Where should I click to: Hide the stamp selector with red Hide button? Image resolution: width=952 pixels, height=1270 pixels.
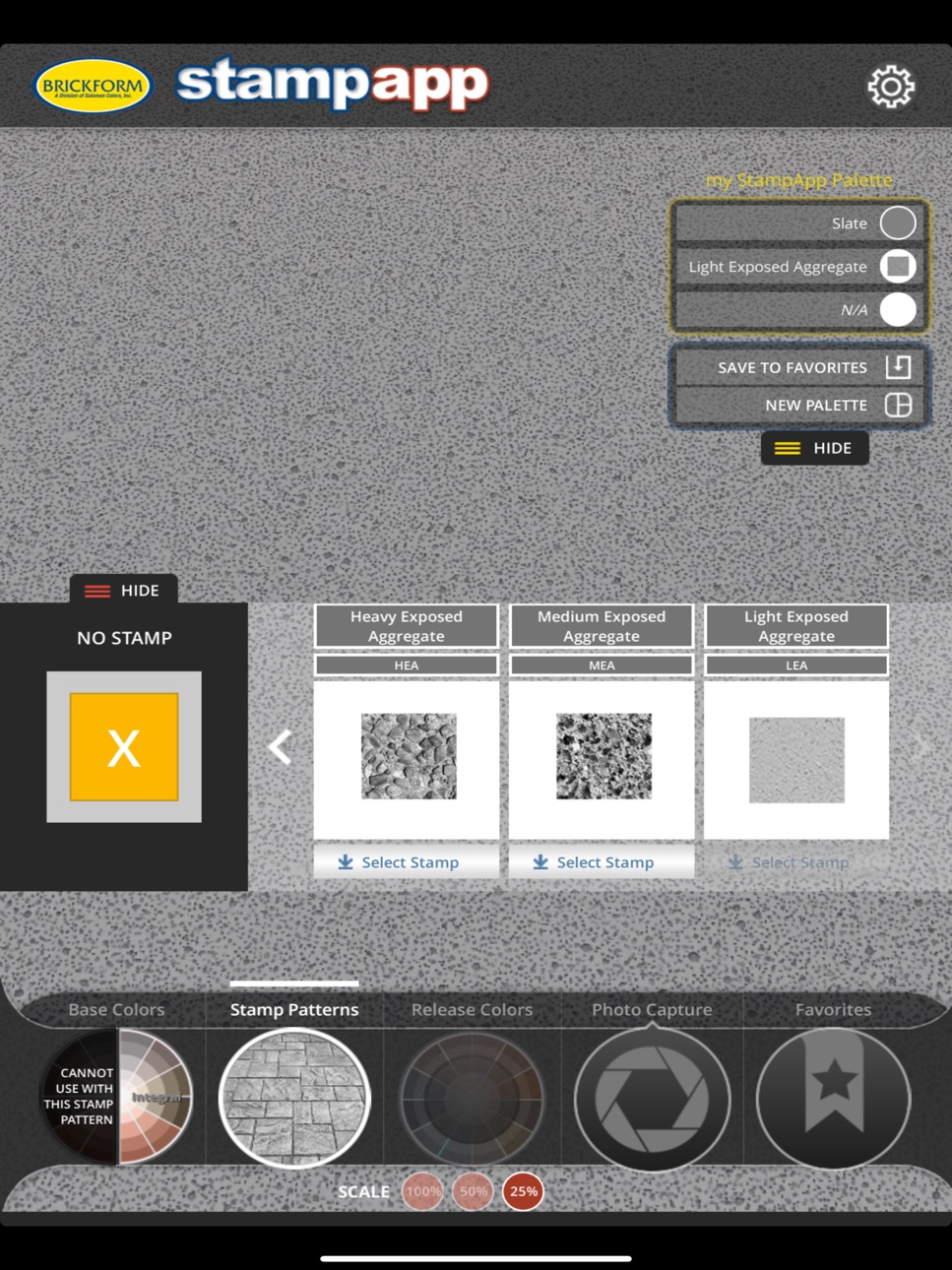pyautogui.click(x=123, y=590)
